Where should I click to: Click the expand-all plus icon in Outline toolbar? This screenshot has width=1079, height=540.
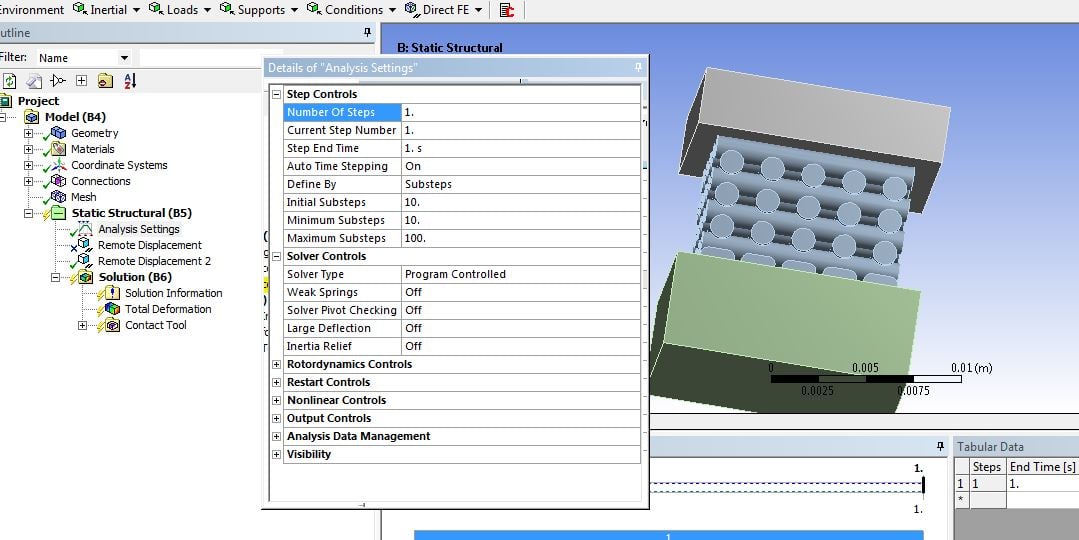click(x=81, y=81)
